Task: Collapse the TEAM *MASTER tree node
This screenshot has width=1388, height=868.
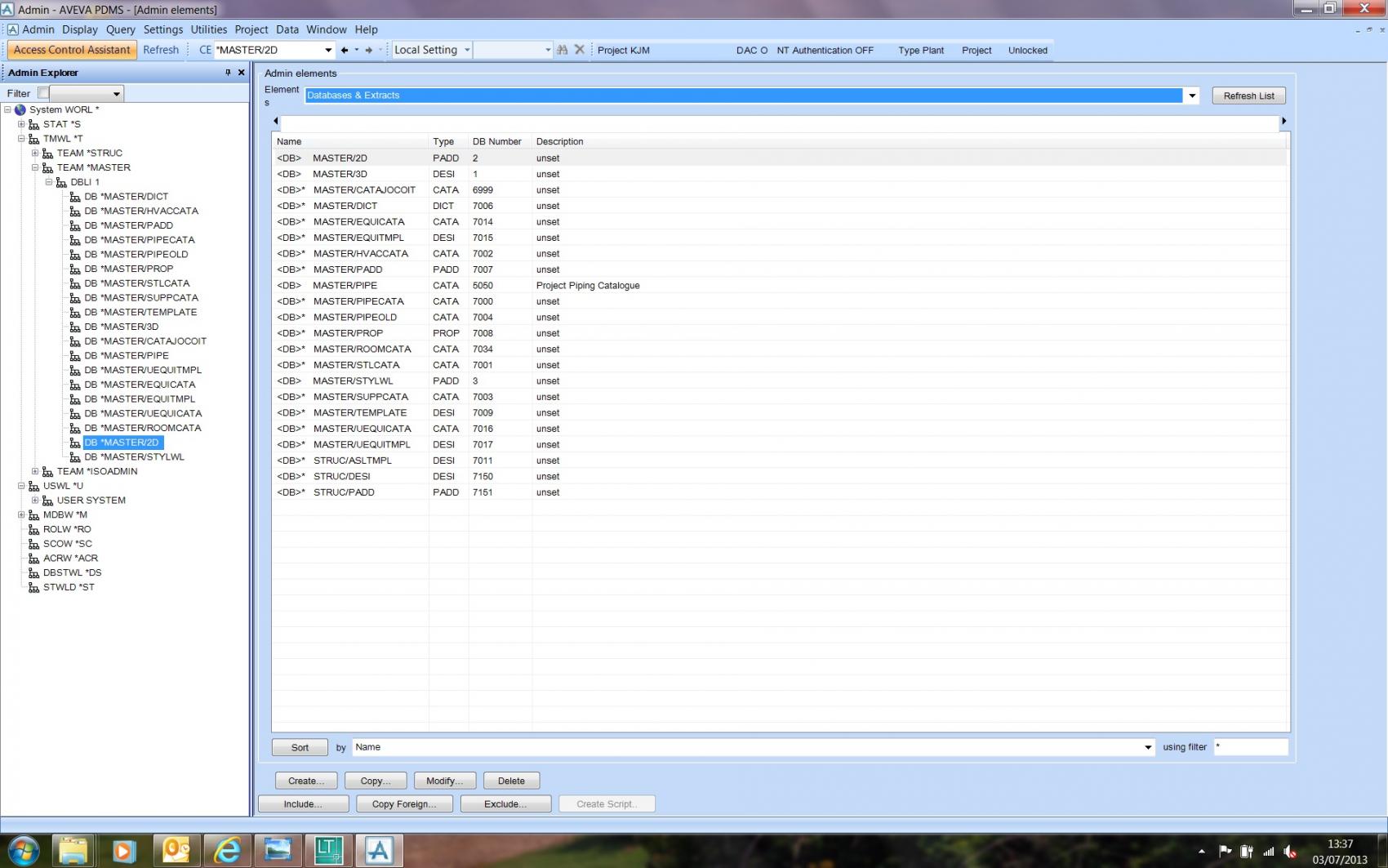Action: pos(35,167)
